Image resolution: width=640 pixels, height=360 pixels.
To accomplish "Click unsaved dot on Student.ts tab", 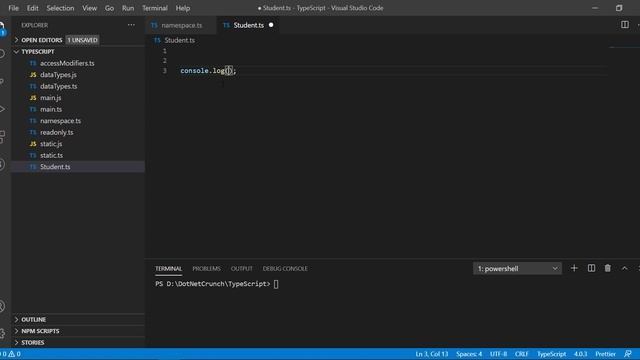I will coord(271,25).
